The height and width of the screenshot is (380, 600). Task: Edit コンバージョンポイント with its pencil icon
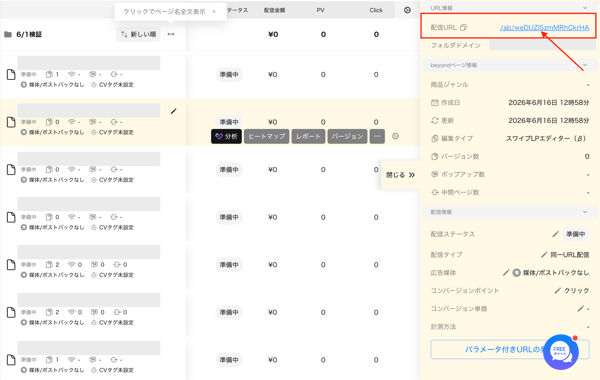coord(558,290)
